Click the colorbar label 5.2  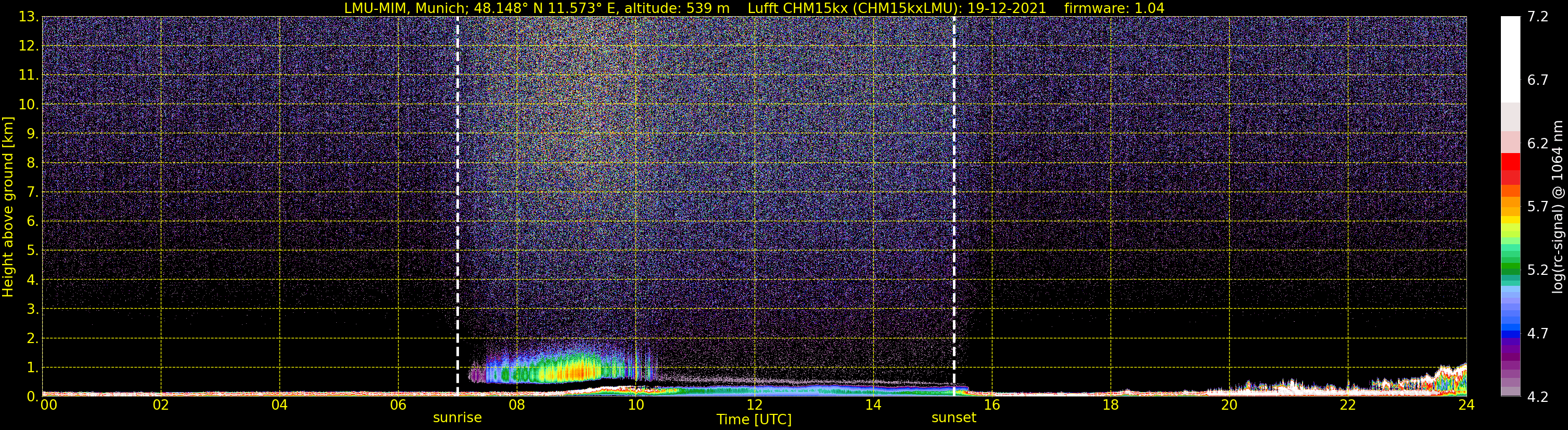pyautogui.click(x=1538, y=270)
